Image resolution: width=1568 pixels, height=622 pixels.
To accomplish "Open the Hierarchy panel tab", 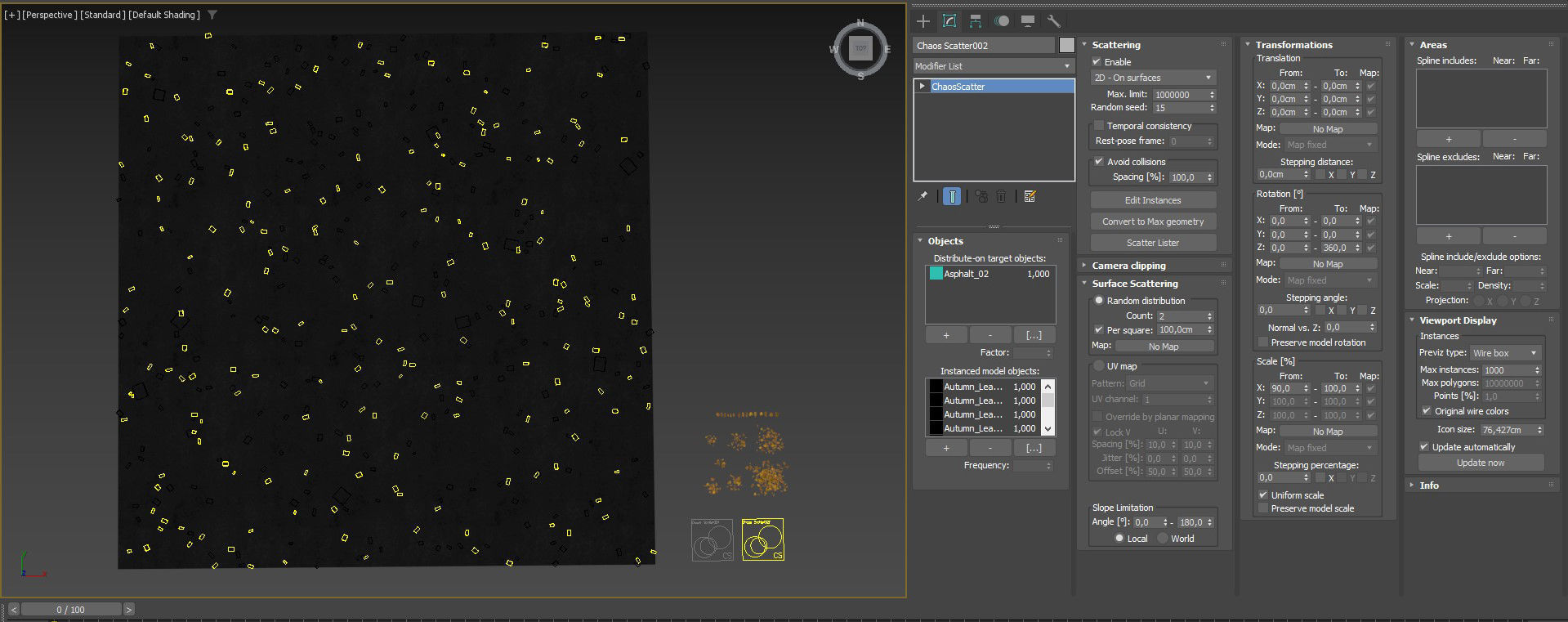I will point(976,21).
